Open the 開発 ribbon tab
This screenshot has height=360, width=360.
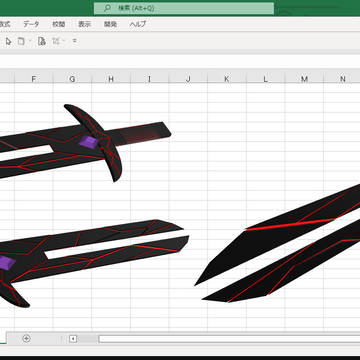(x=110, y=24)
